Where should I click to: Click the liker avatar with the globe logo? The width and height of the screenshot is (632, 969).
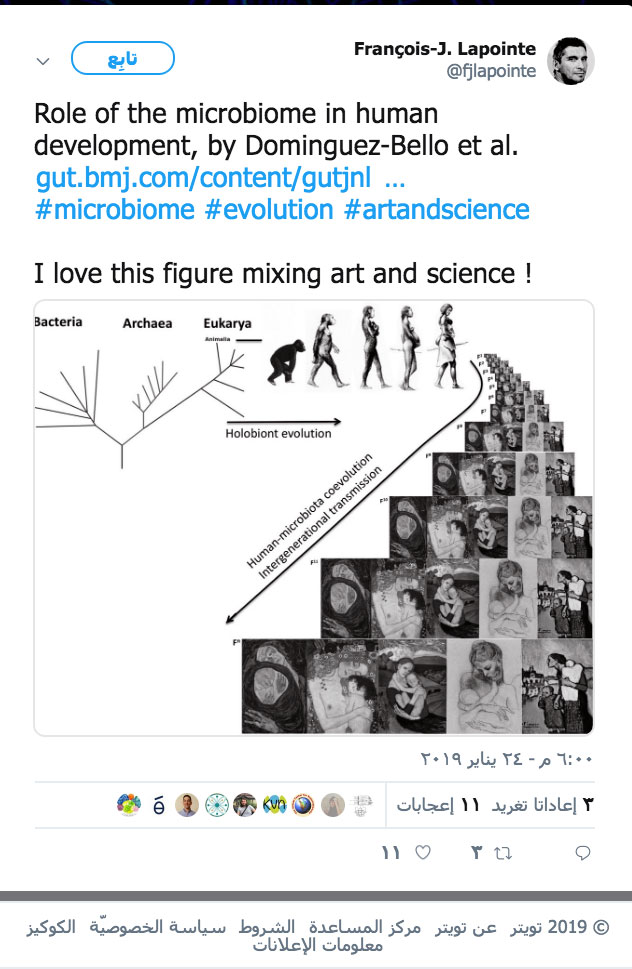click(303, 805)
